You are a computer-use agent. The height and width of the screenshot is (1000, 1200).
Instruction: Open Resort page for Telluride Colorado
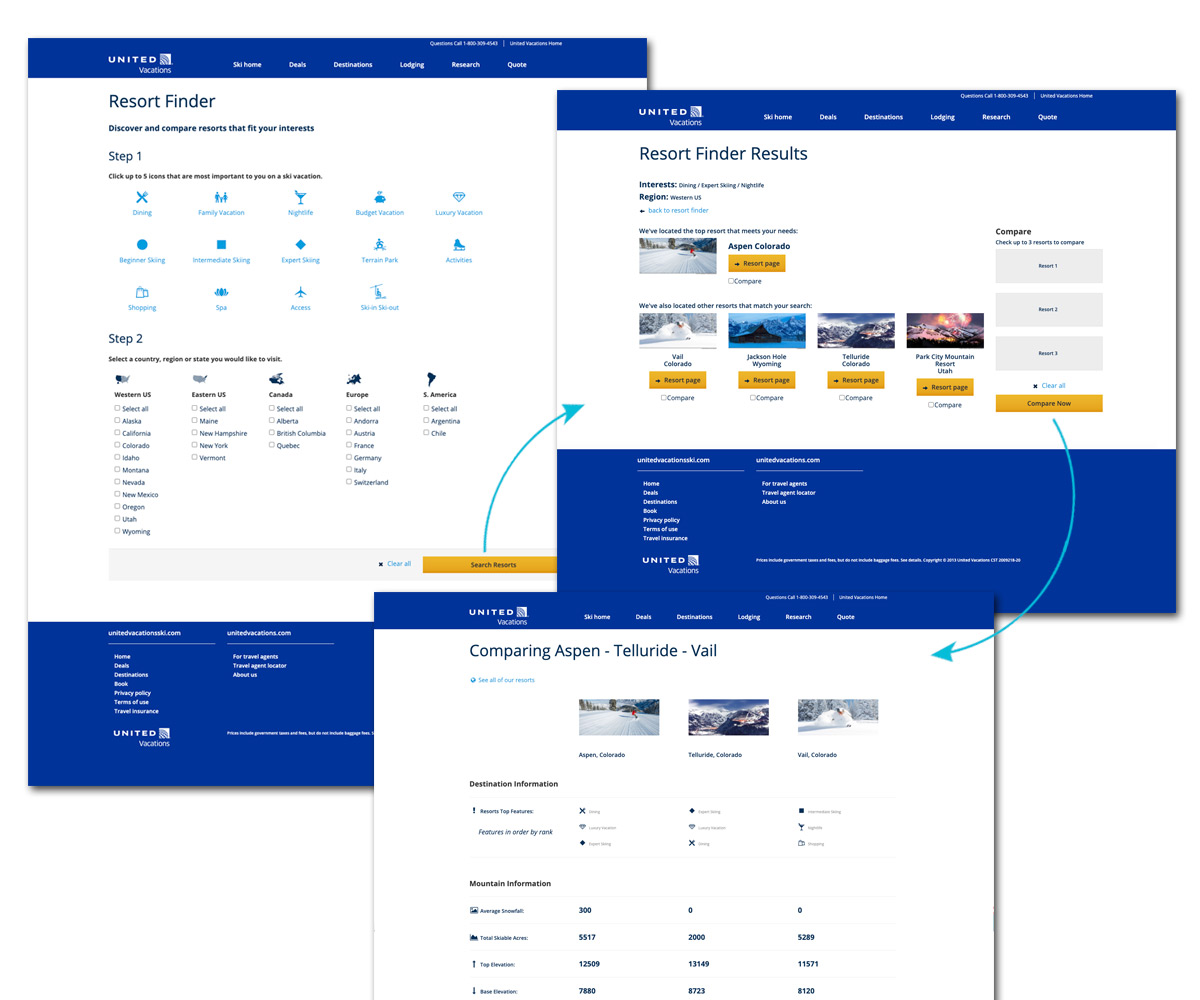[x=855, y=380]
